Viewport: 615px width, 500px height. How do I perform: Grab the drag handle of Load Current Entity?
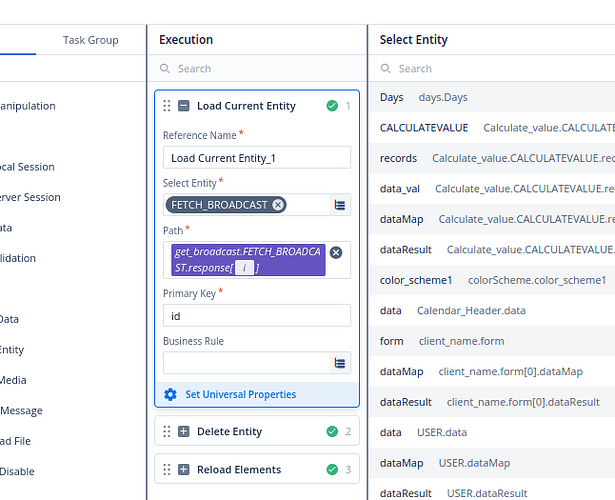(x=167, y=106)
